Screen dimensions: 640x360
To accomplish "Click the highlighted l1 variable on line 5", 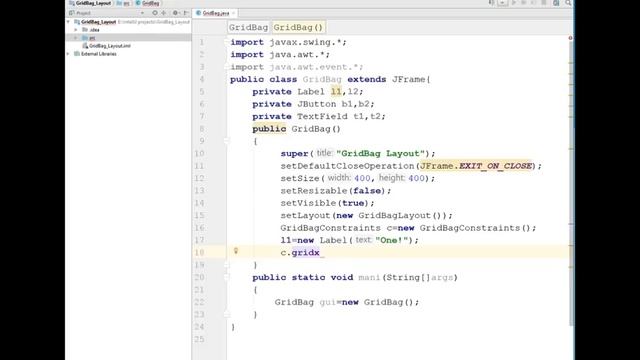I will coord(336,91).
